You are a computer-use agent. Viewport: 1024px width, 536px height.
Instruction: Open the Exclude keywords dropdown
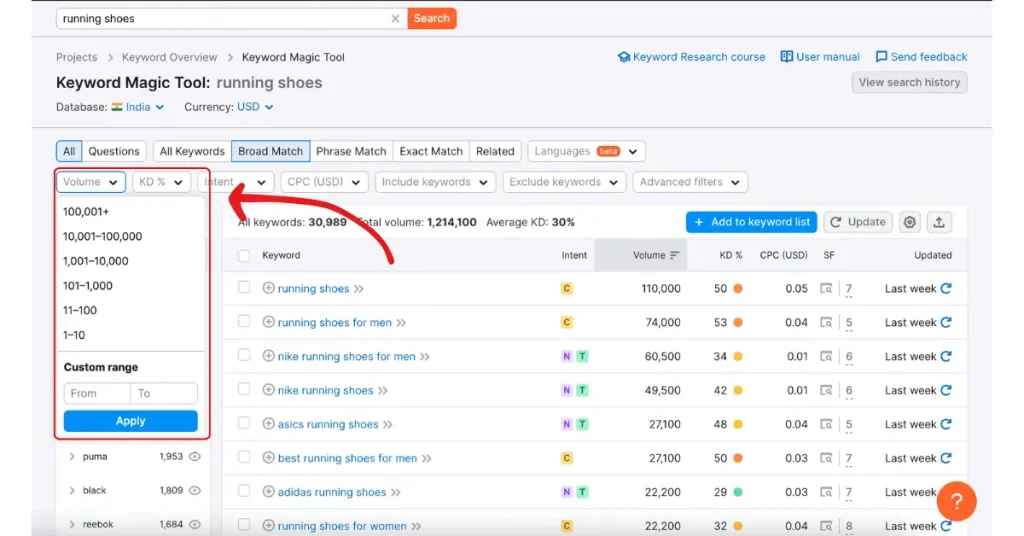564,182
